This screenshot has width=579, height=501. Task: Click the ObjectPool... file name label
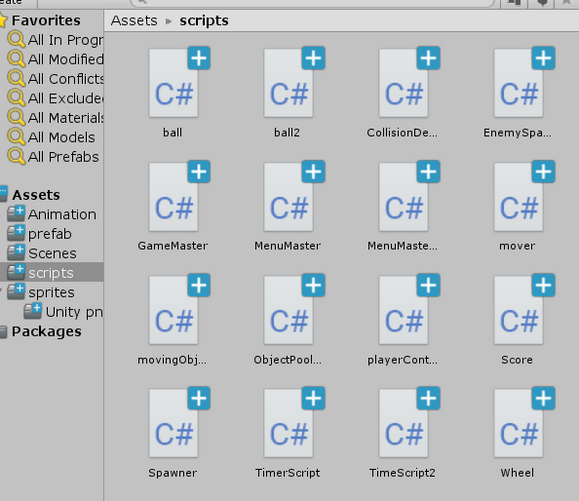[x=287, y=360]
